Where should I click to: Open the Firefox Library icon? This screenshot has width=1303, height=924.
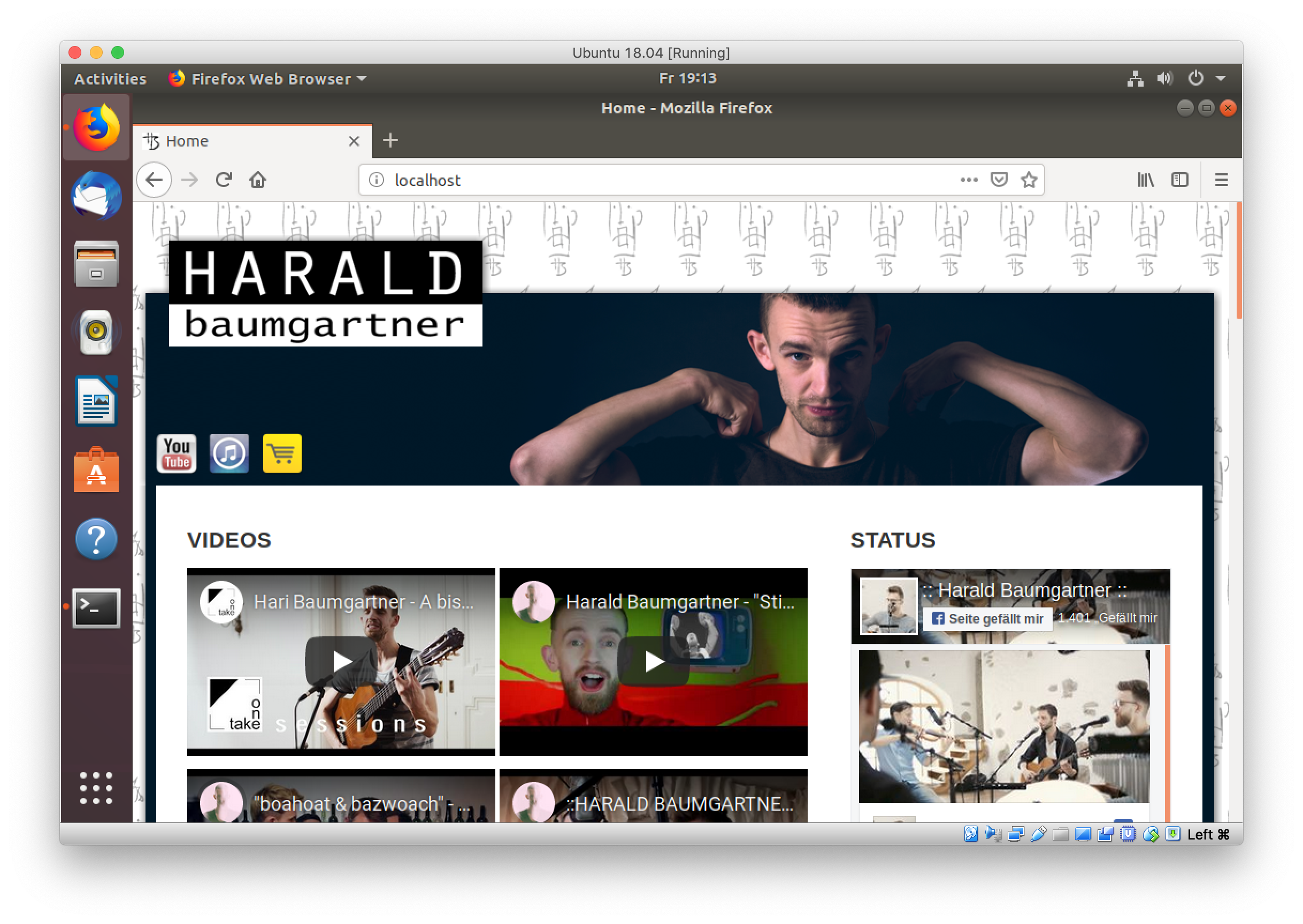point(1145,180)
